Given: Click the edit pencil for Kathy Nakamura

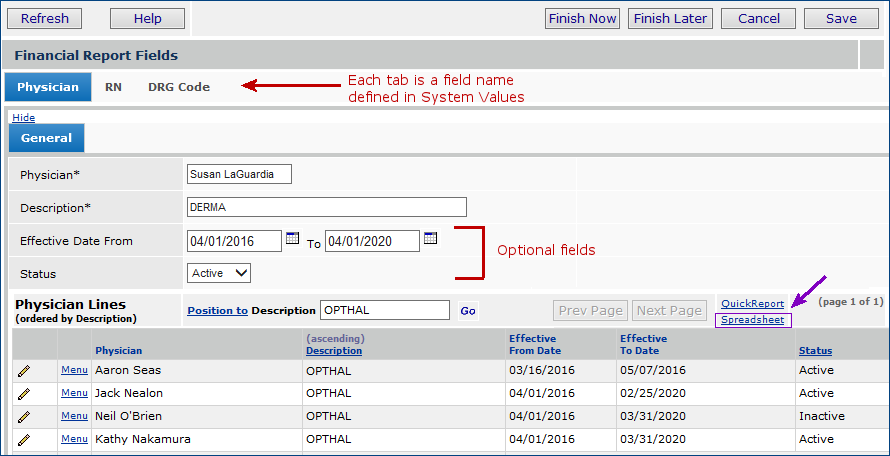Looking at the screenshot, I should click(24, 439).
